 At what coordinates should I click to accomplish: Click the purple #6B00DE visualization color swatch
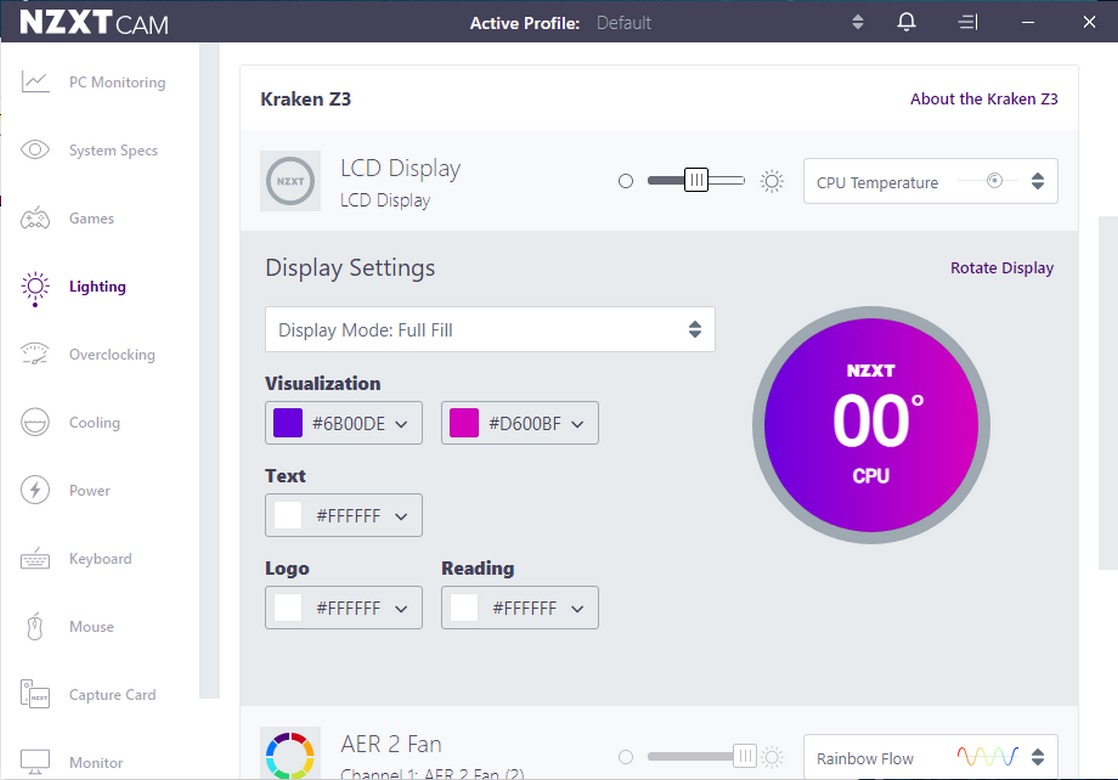point(288,423)
